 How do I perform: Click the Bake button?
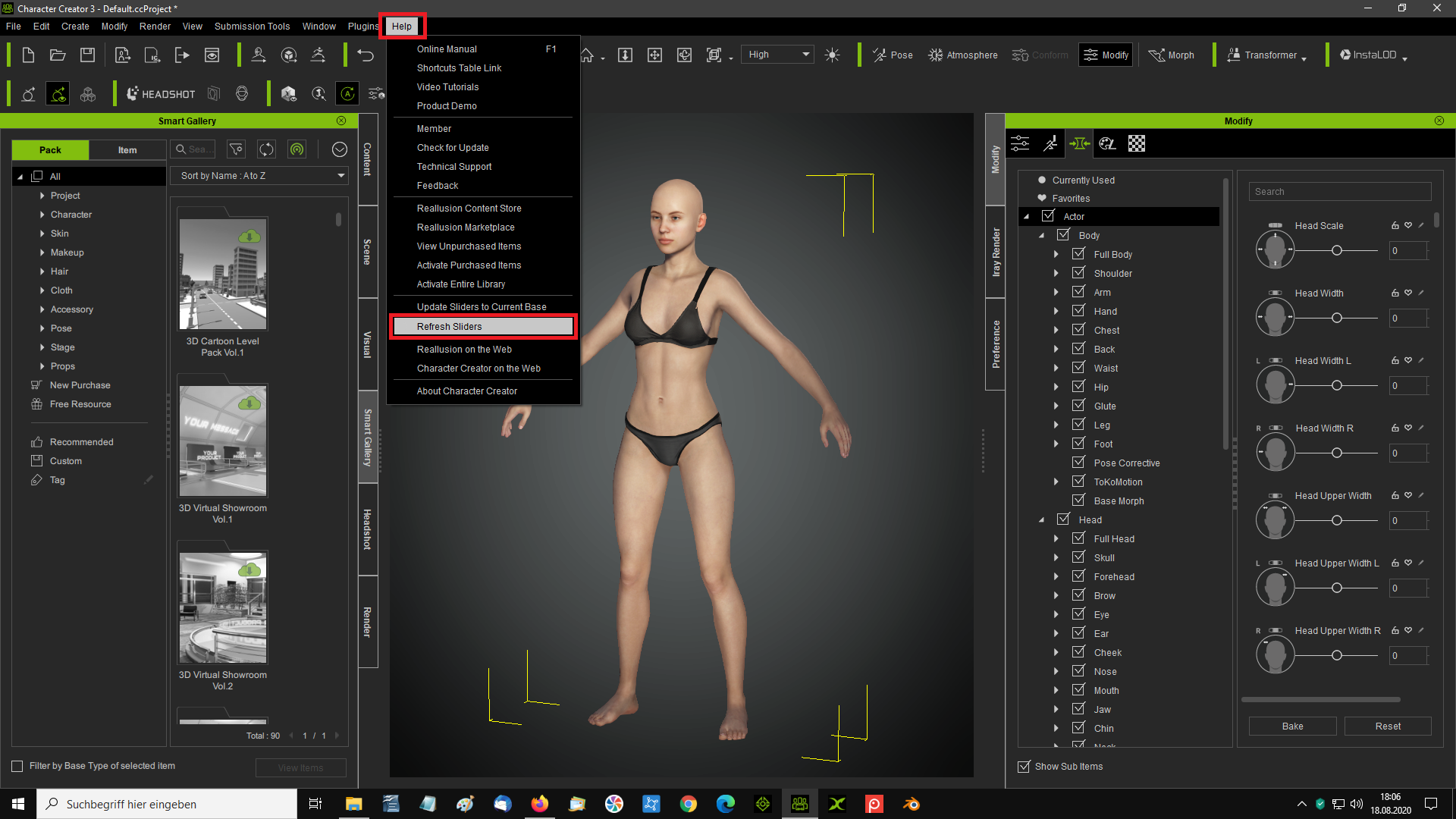[x=1293, y=726]
